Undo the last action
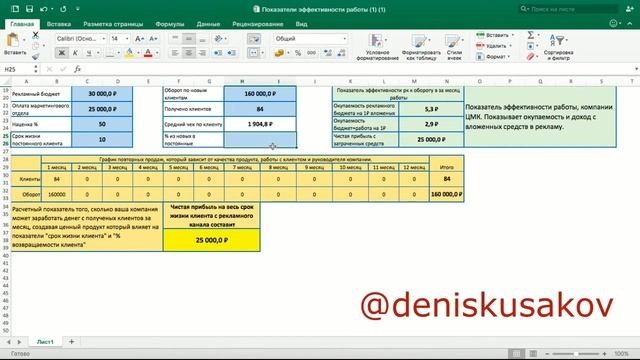 tap(44, 9)
